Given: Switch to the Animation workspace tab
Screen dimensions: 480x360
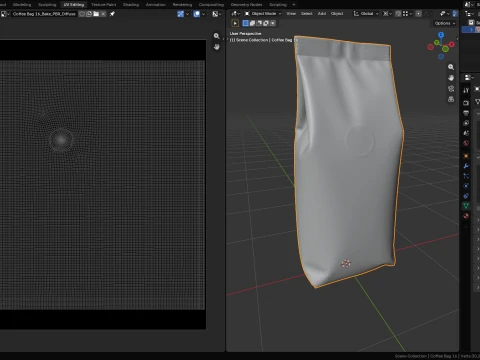Looking at the screenshot, I should (156, 5).
